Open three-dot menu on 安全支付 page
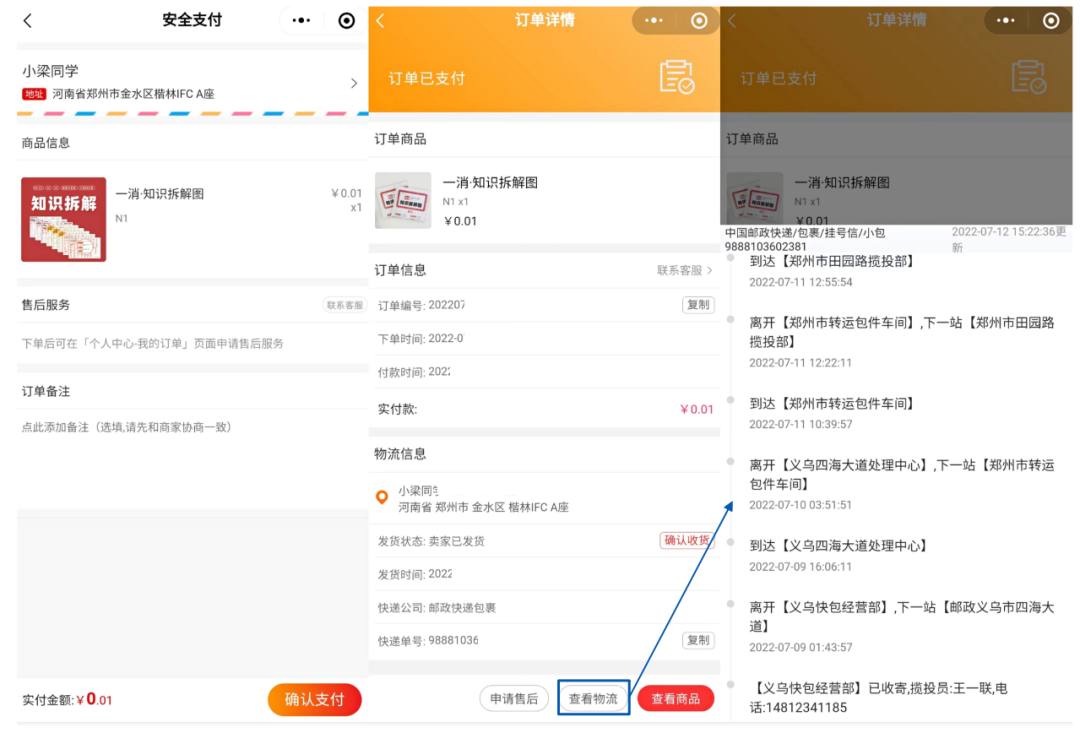Viewport: 1080px width, 733px height. [301, 21]
